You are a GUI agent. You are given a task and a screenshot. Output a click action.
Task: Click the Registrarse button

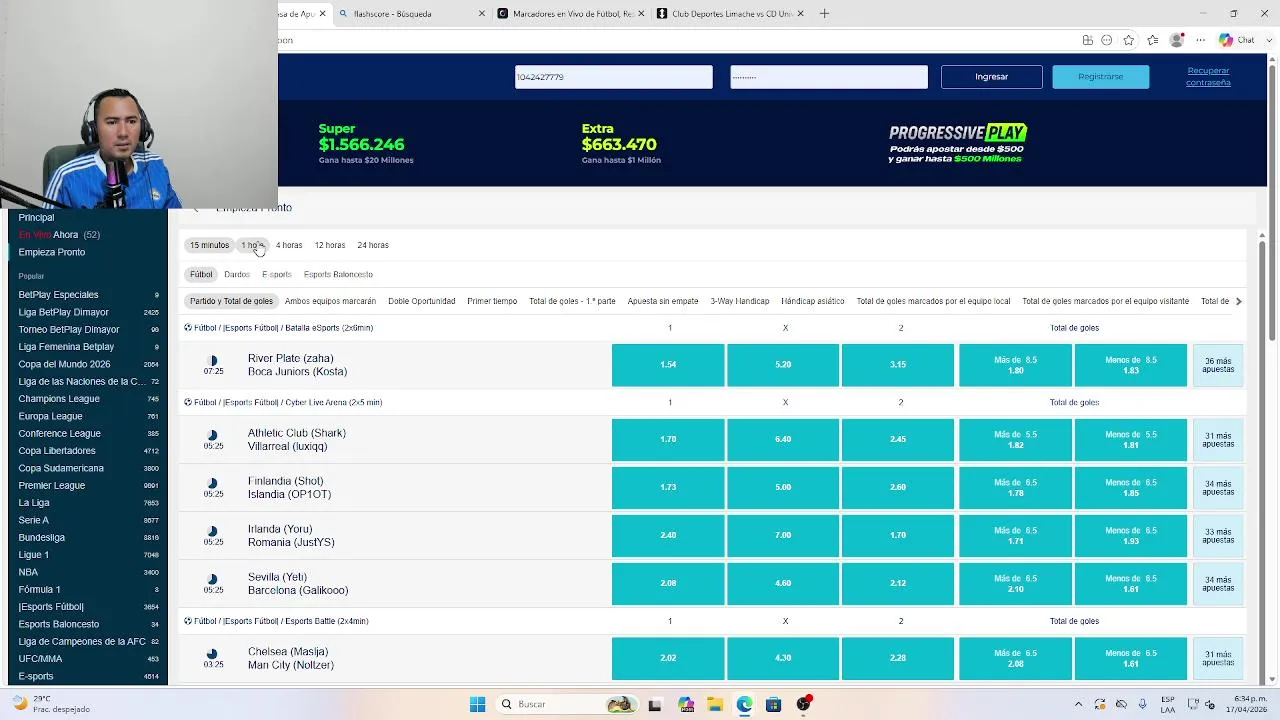click(x=1101, y=77)
